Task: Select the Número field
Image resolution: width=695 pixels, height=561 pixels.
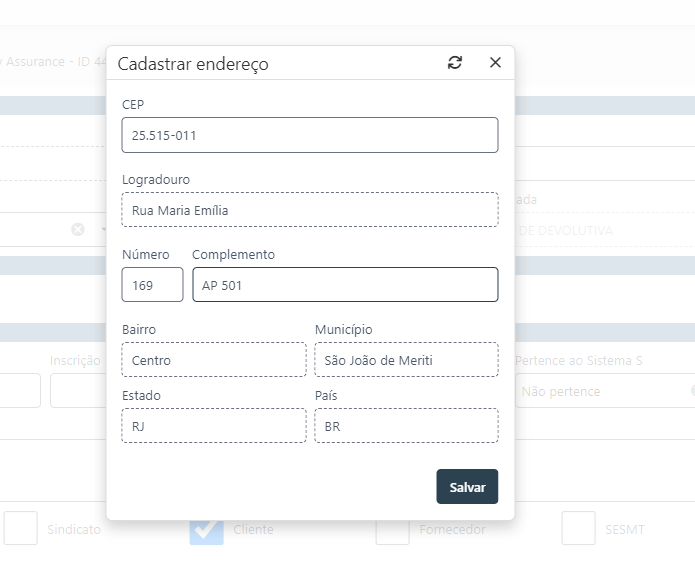Action: (152, 285)
